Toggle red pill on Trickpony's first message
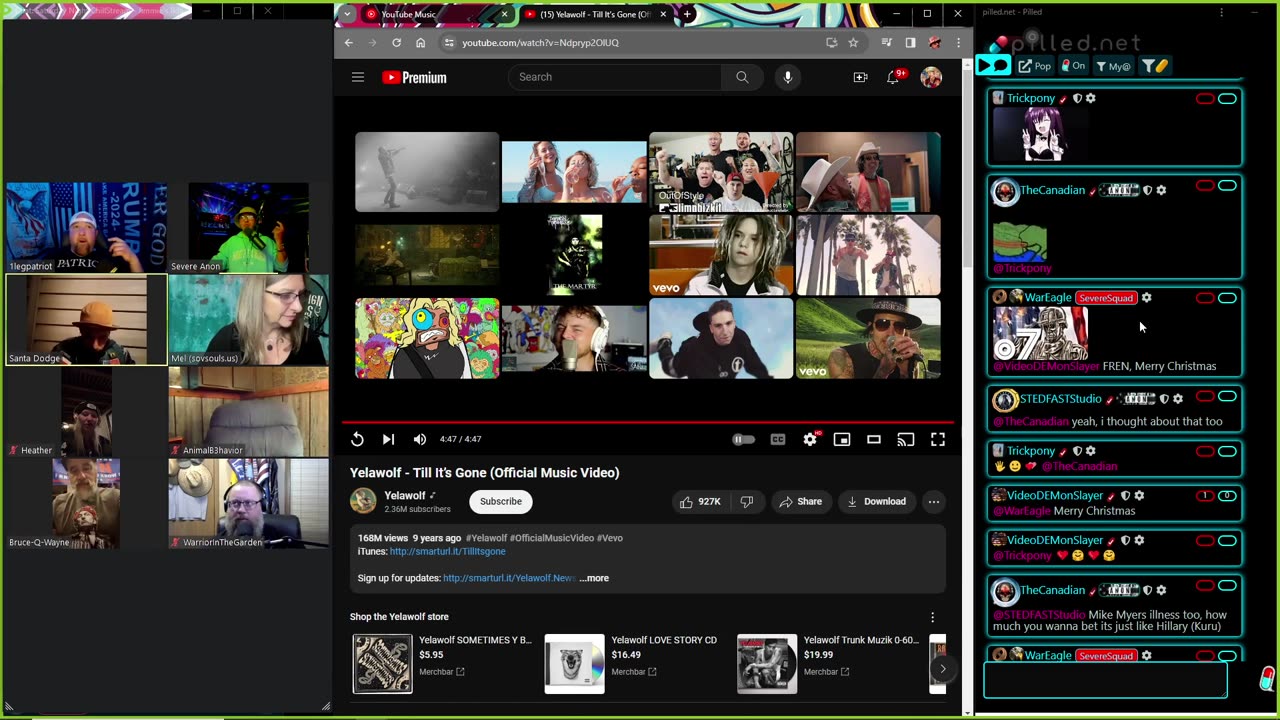The height and width of the screenshot is (720, 1280). (1205, 99)
